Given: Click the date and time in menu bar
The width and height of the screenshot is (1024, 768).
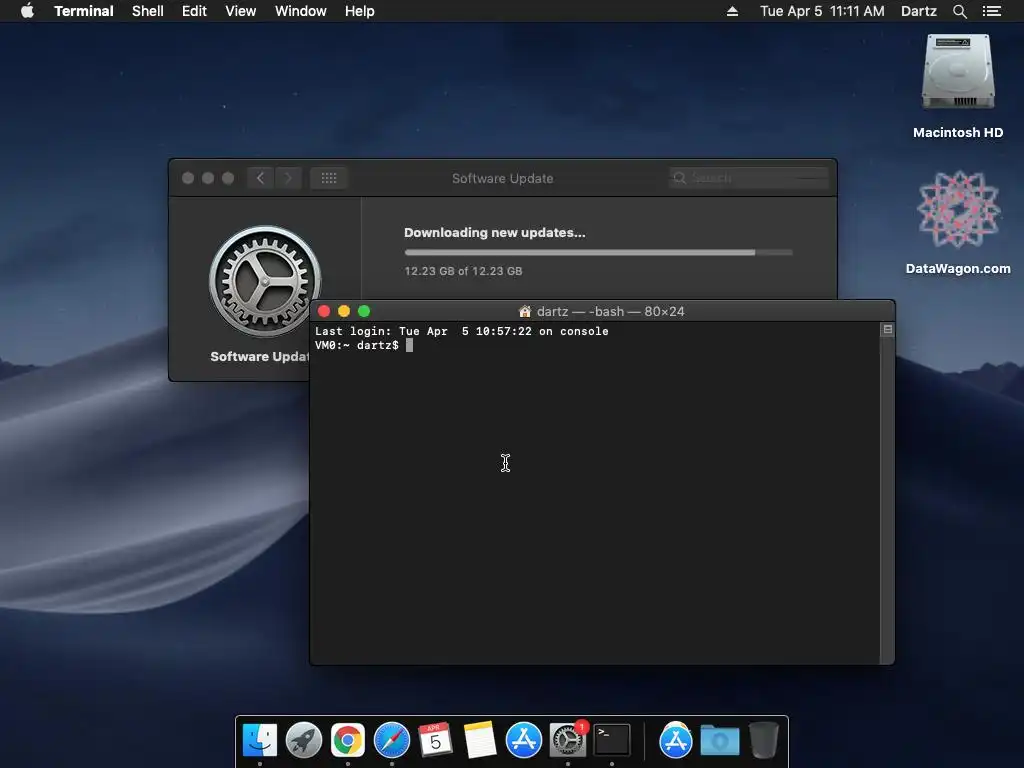Looking at the screenshot, I should point(822,11).
